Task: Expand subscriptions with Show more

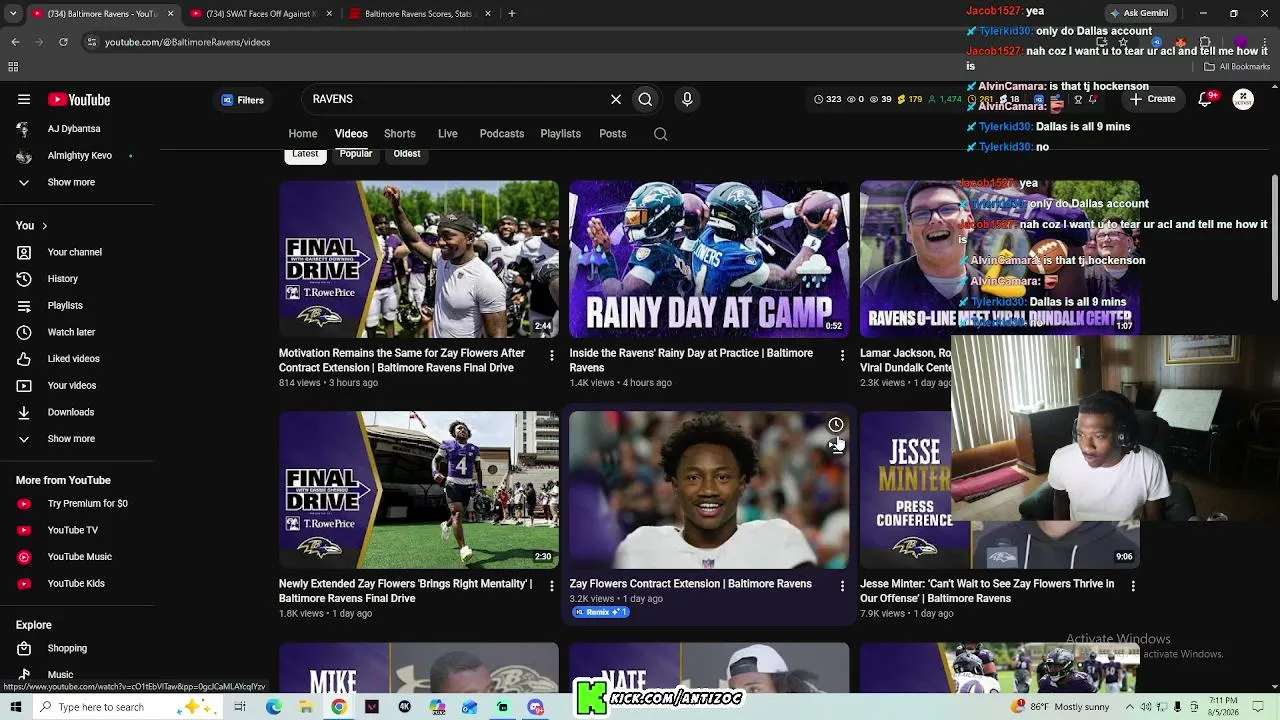Action: [72, 182]
